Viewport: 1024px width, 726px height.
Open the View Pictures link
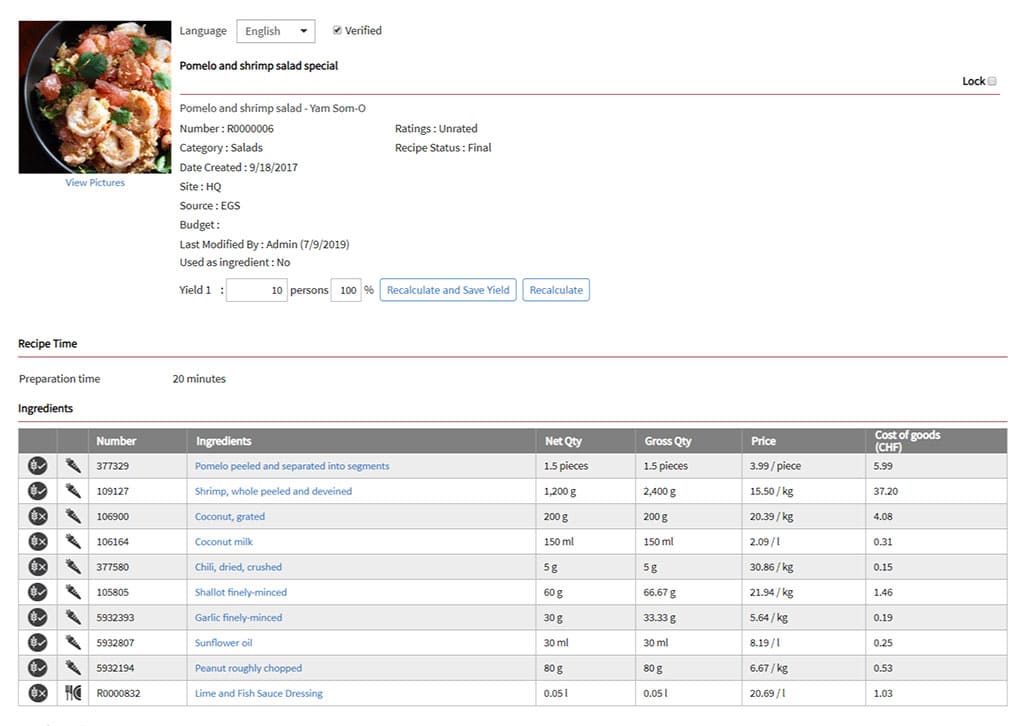tap(95, 183)
